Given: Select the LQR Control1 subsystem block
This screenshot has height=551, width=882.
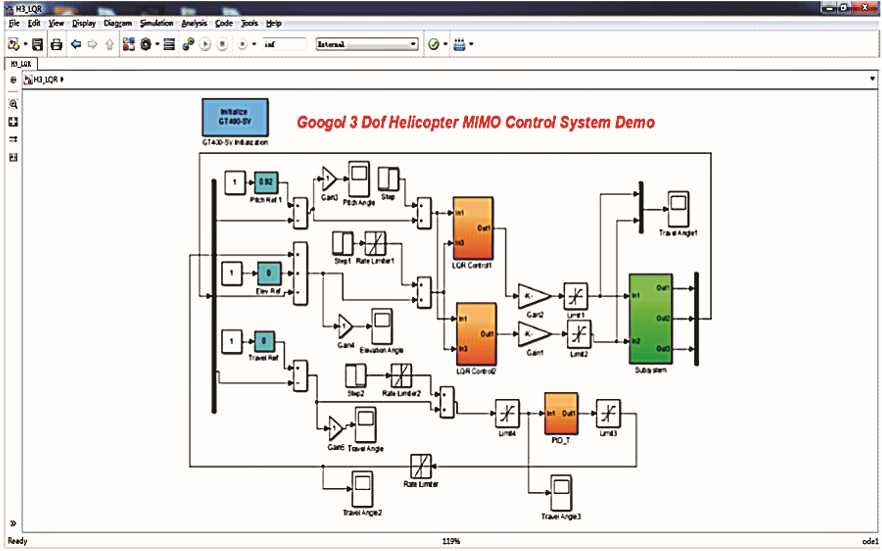Looking at the screenshot, I should coord(474,228).
